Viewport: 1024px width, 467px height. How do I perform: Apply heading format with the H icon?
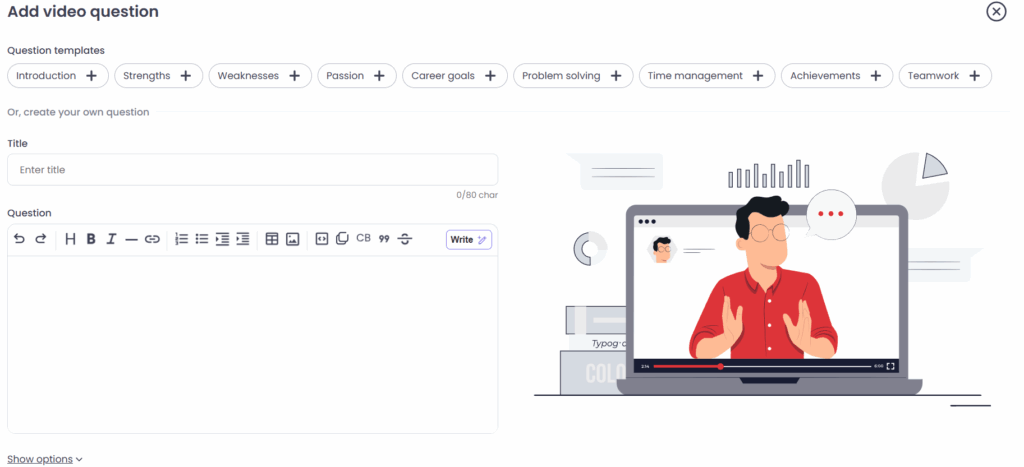[x=71, y=239]
